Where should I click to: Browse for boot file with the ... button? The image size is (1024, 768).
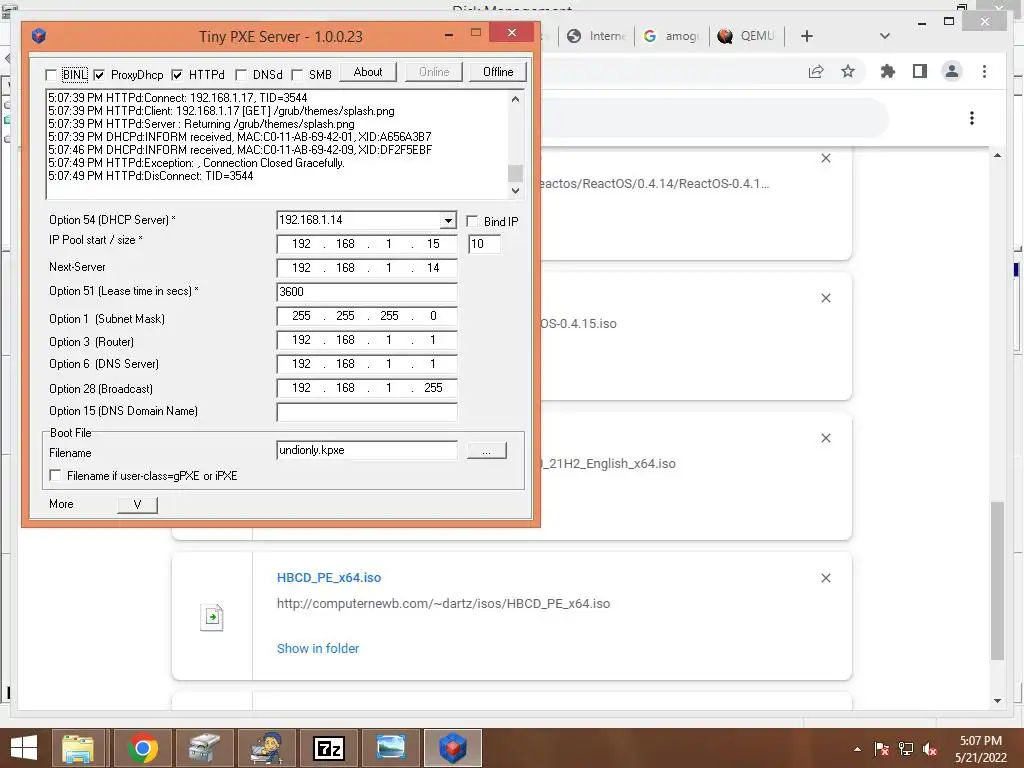pyautogui.click(x=487, y=451)
